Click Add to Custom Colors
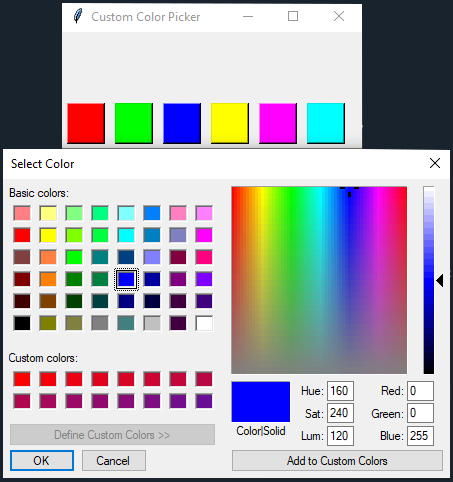453x482 pixels. pos(337,461)
